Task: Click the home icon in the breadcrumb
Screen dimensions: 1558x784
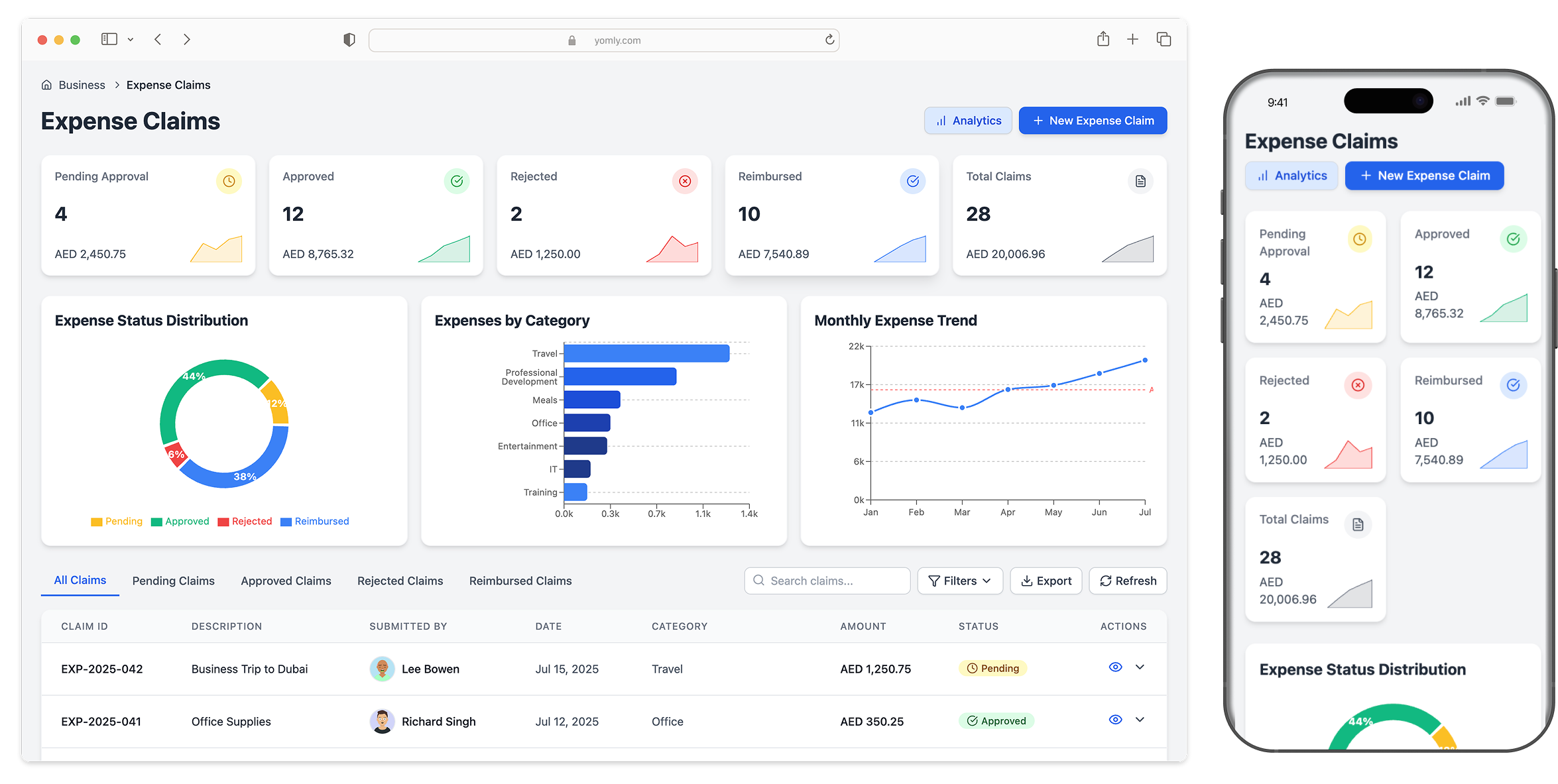Action: (x=46, y=85)
